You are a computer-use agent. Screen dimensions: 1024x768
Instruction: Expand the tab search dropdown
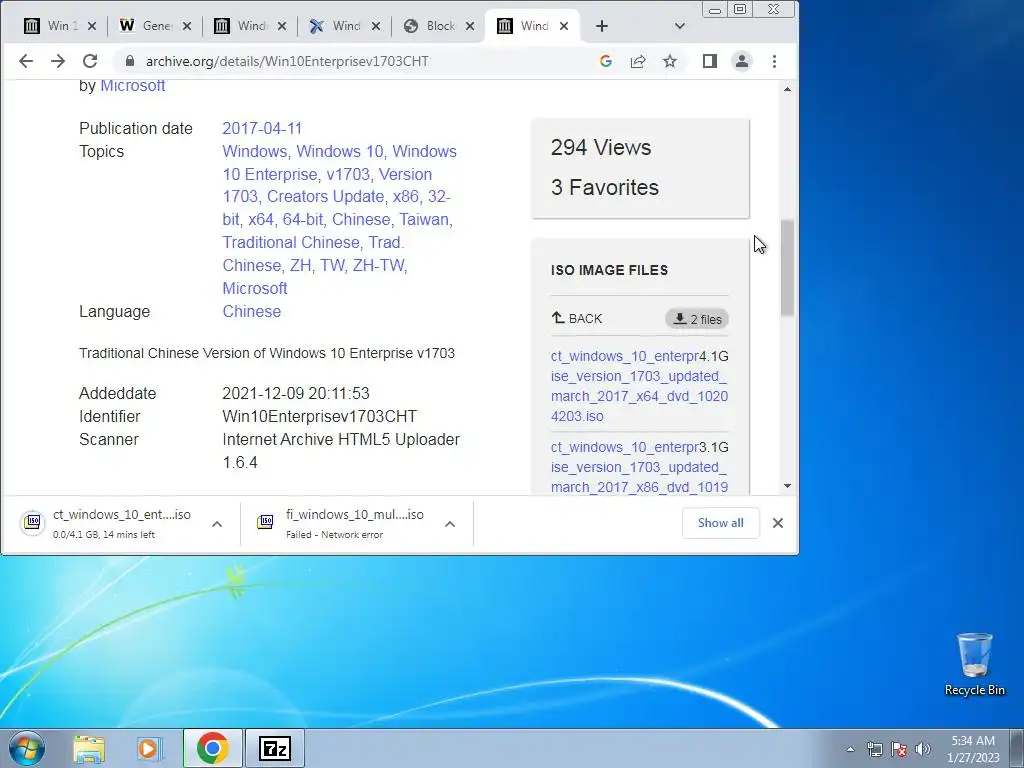tap(680, 26)
